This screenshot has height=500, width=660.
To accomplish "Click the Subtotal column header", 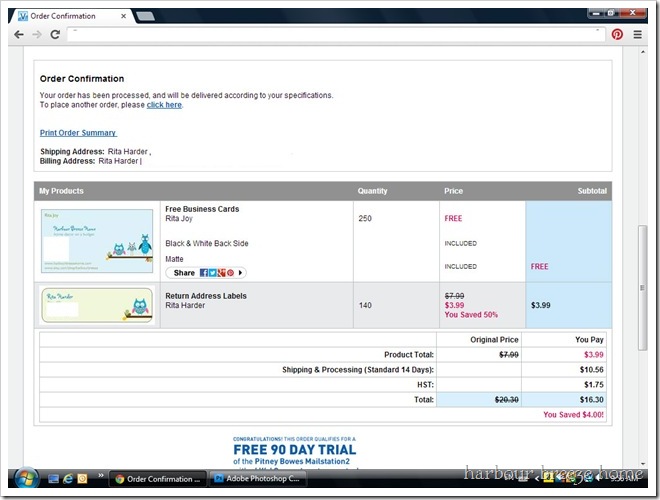I will coord(592,191).
